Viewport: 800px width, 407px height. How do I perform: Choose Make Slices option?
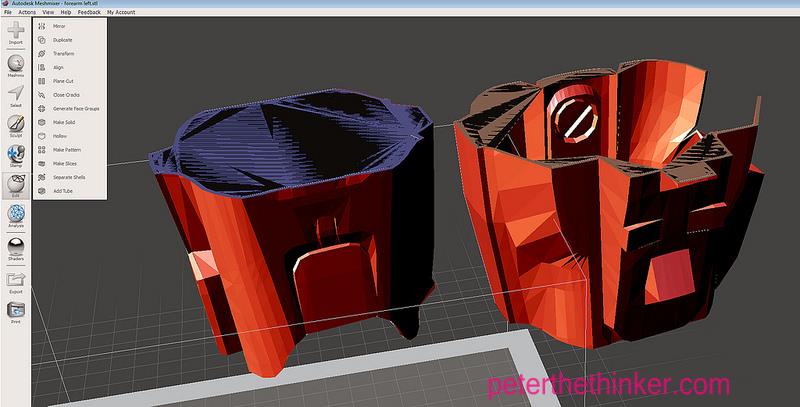pyautogui.click(x=70, y=164)
